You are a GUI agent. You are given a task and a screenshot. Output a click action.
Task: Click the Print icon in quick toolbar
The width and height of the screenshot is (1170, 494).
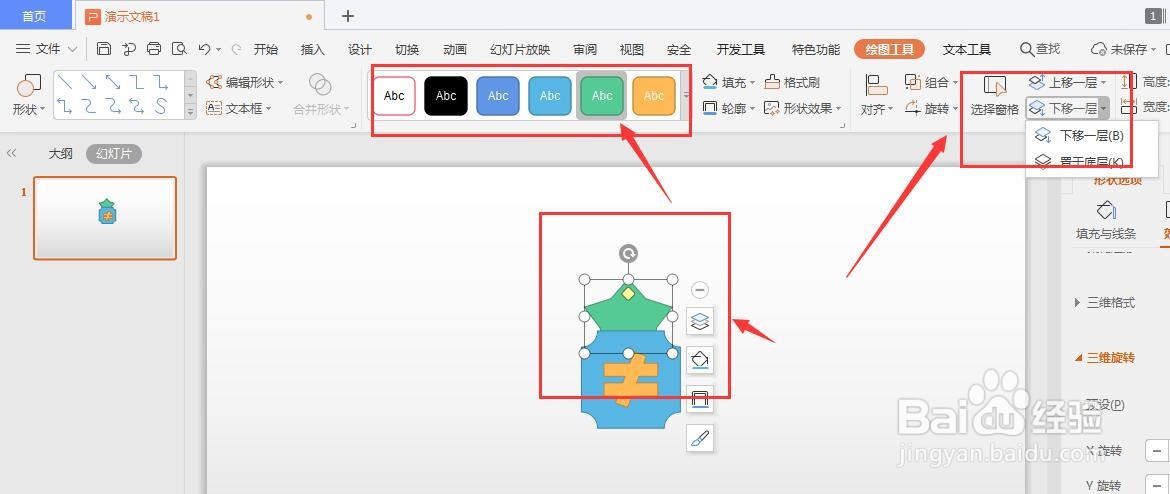pyautogui.click(x=154, y=49)
